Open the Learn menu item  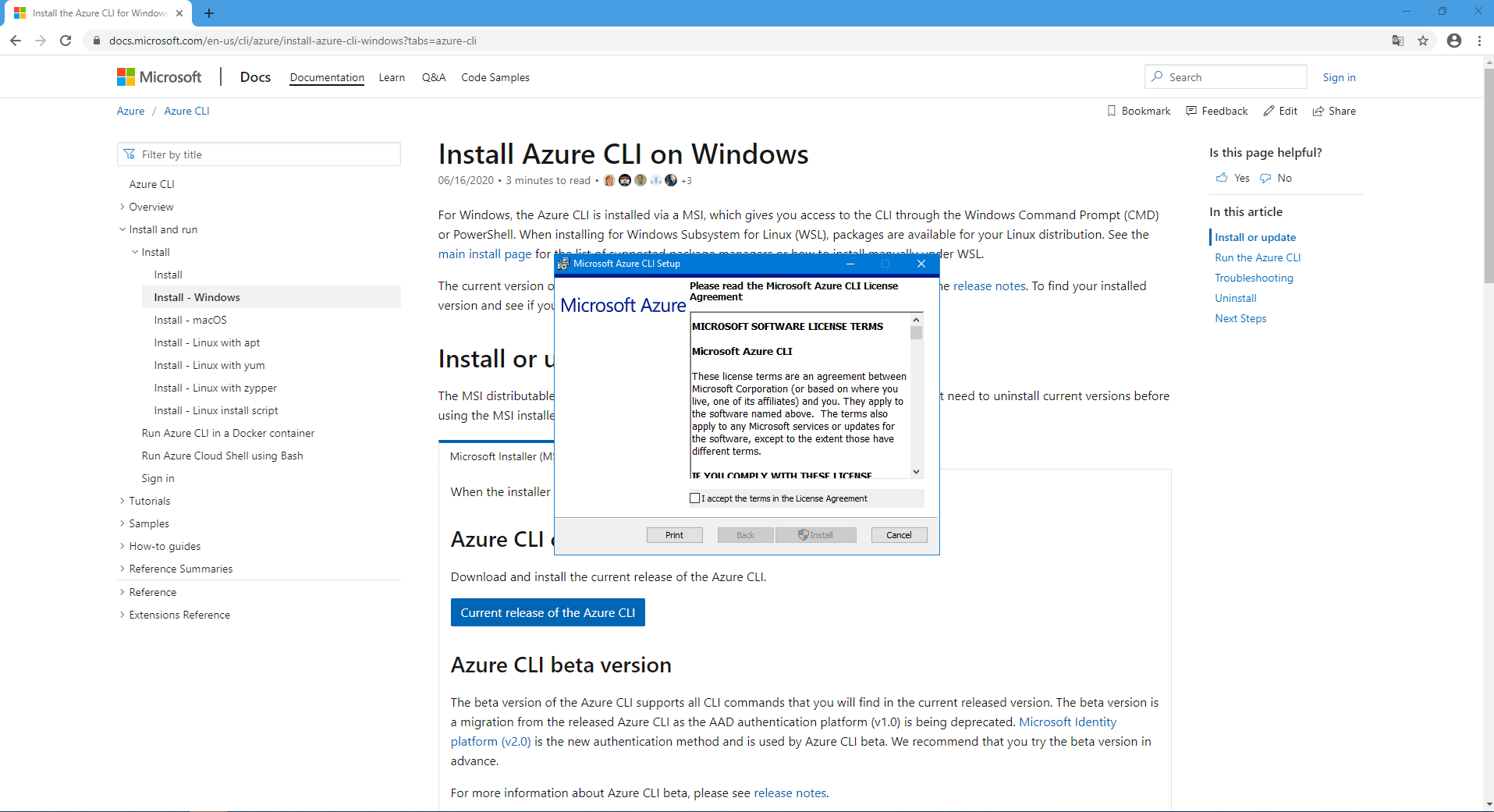392,77
